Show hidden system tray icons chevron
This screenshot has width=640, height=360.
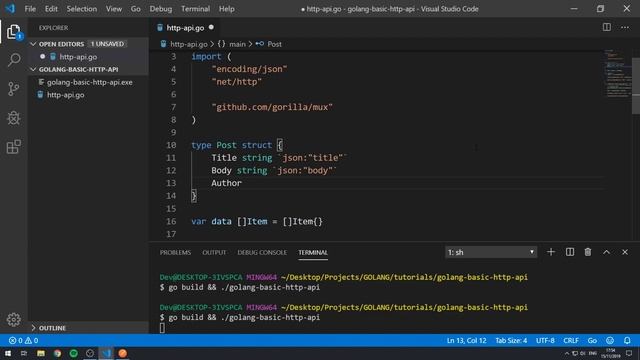(567, 353)
